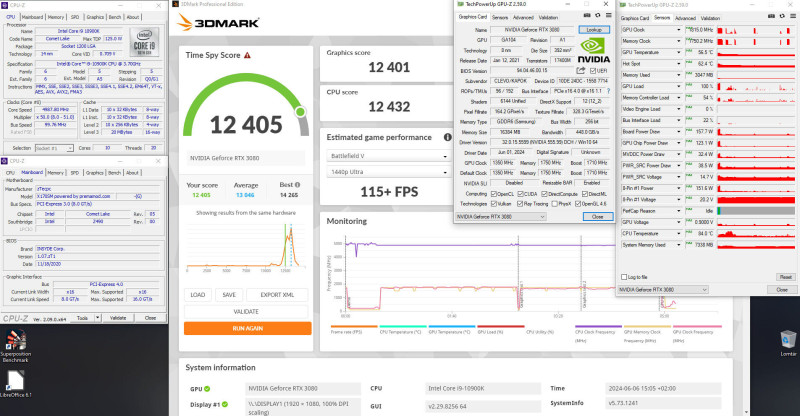
Task: Open the Board Power Draw sensor dropdown
Action: click(x=679, y=132)
